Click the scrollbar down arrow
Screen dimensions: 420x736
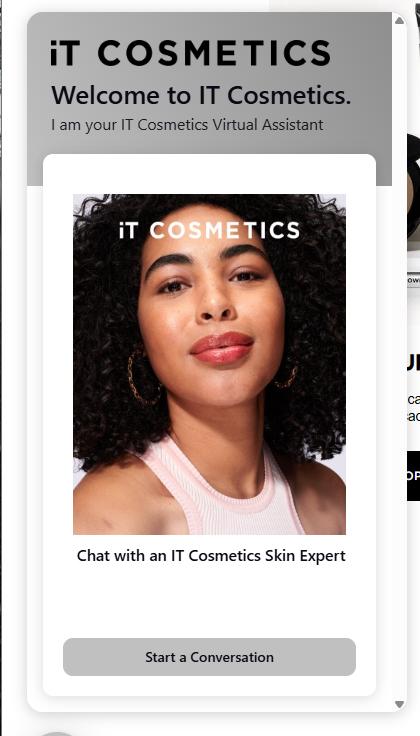(399, 704)
